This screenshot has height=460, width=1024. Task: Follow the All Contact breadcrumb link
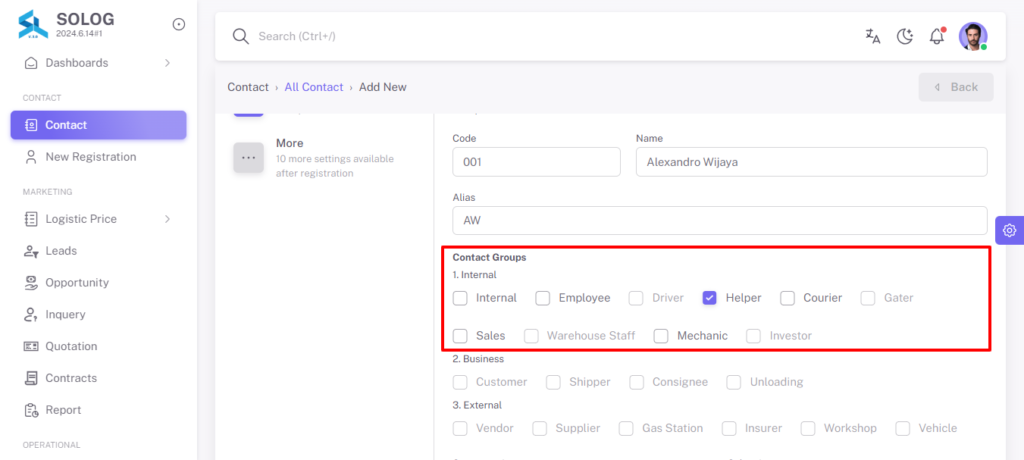[x=313, y=87]
